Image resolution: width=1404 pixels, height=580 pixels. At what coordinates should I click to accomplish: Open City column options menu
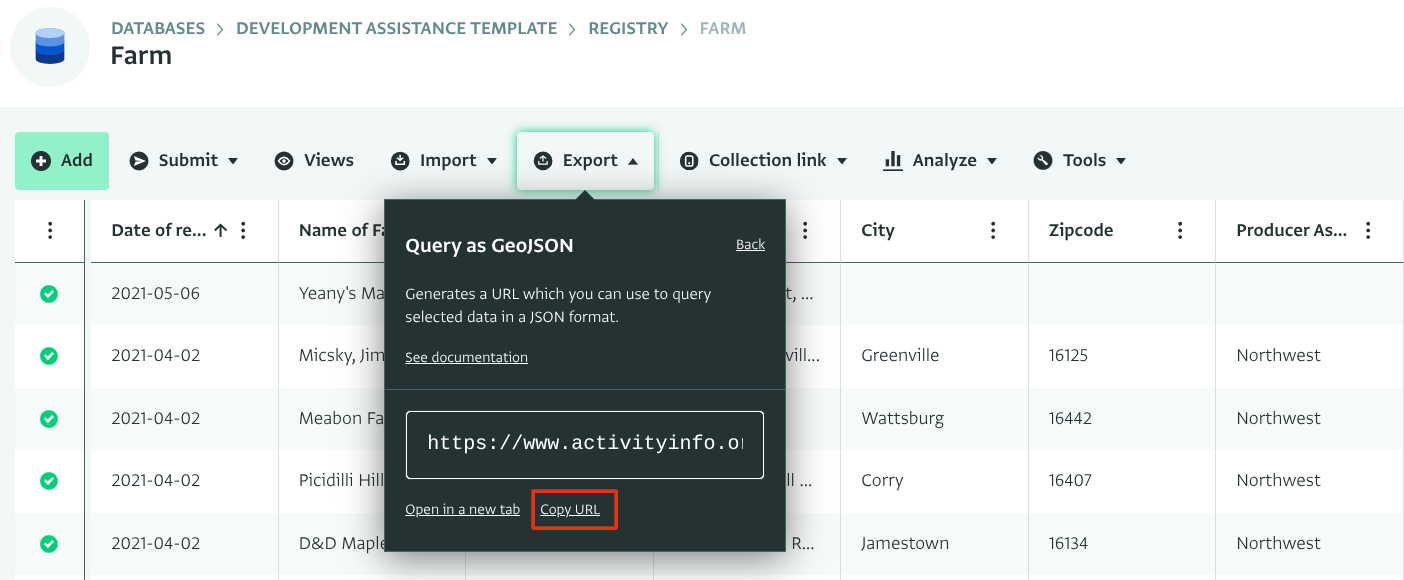[x=993, y=231]
